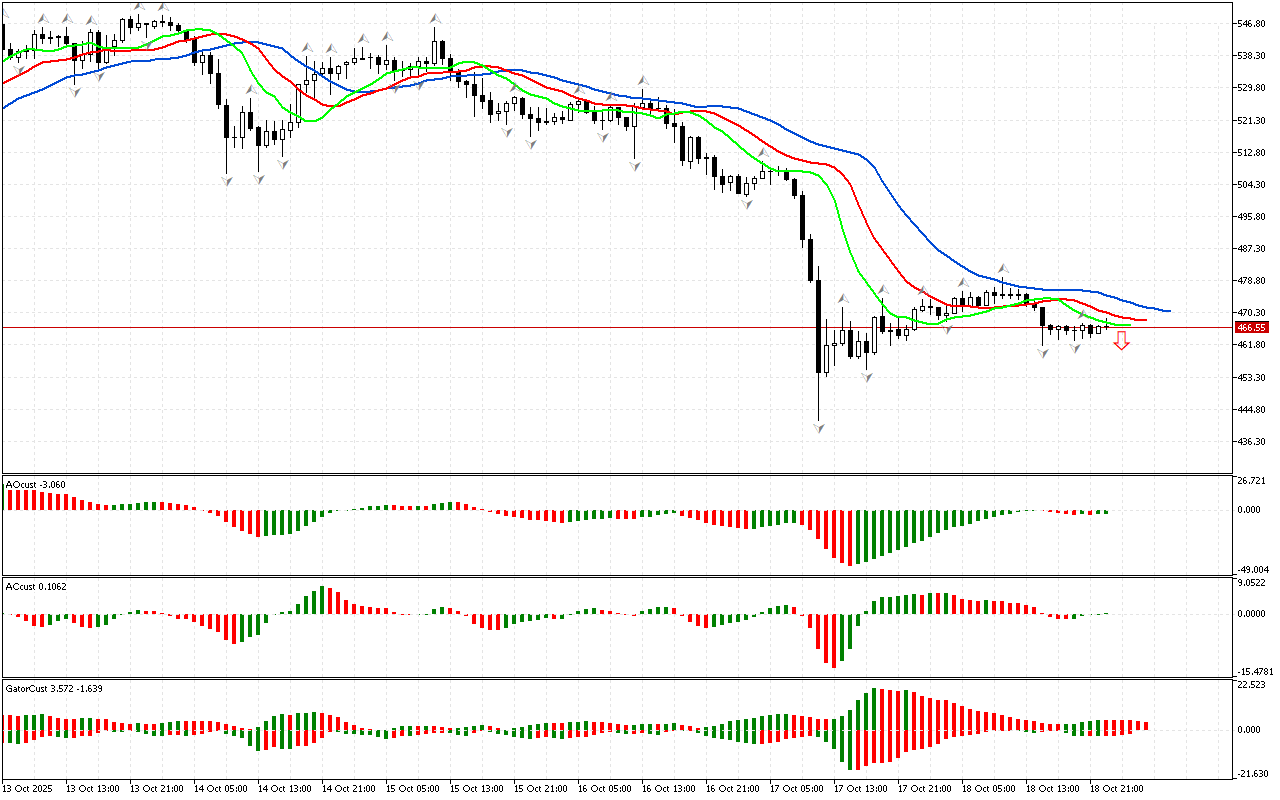Click the tallest red bar in AOcust histogram
1280x800 pixels.
pos(851,538)
